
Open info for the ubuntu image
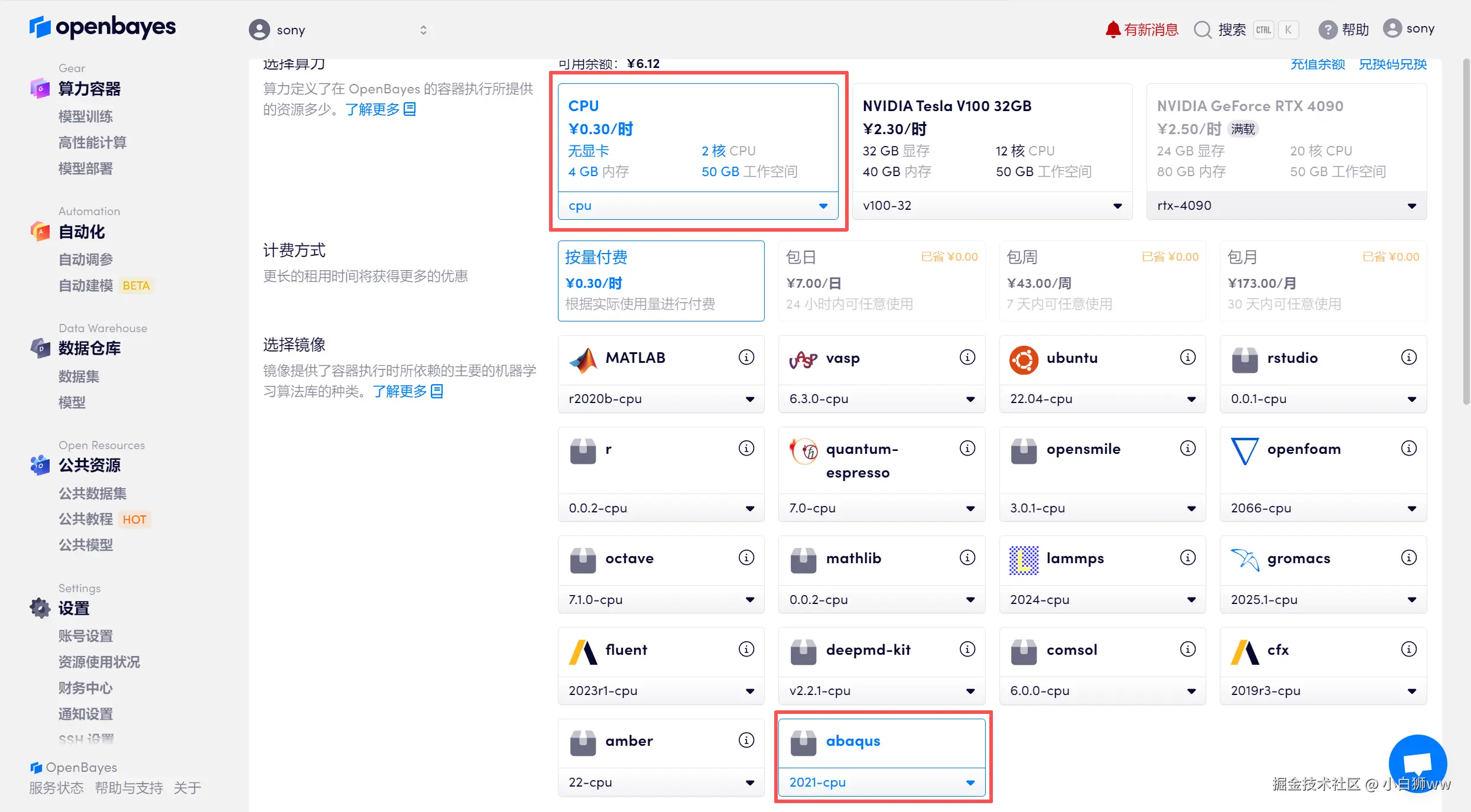click(1188, 357)
